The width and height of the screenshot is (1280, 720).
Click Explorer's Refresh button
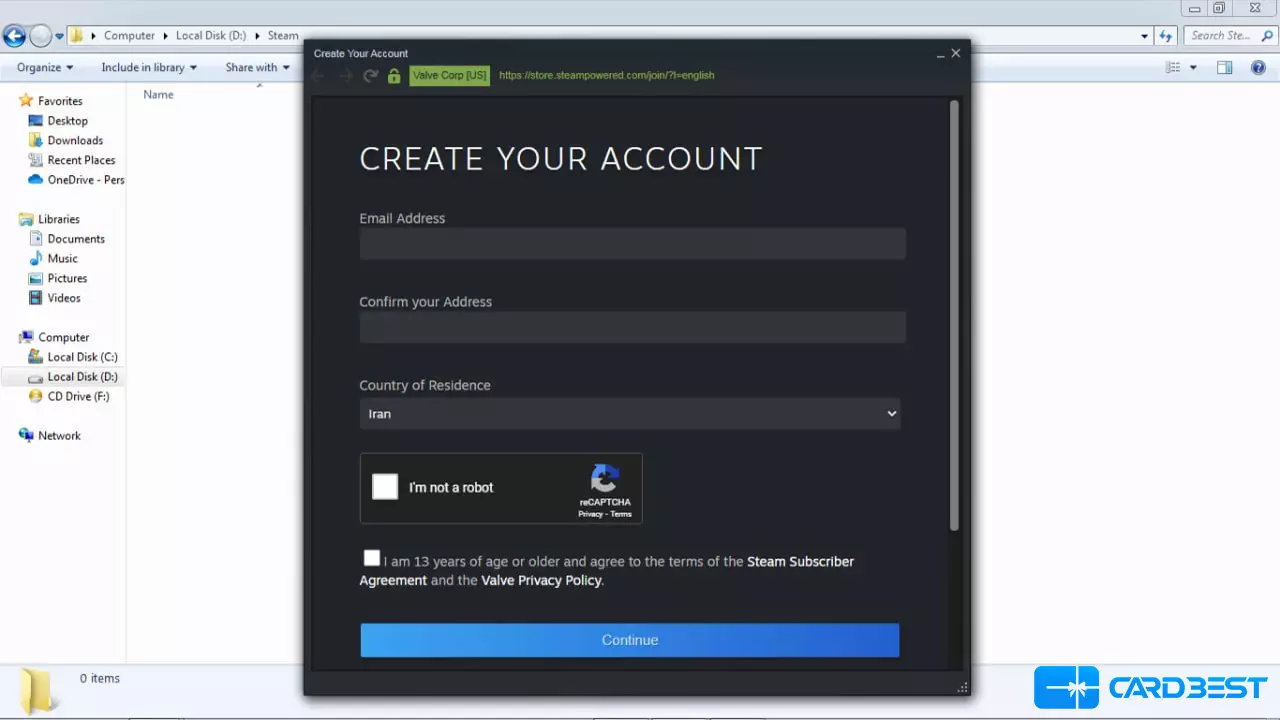click(x=1166, y=36)
